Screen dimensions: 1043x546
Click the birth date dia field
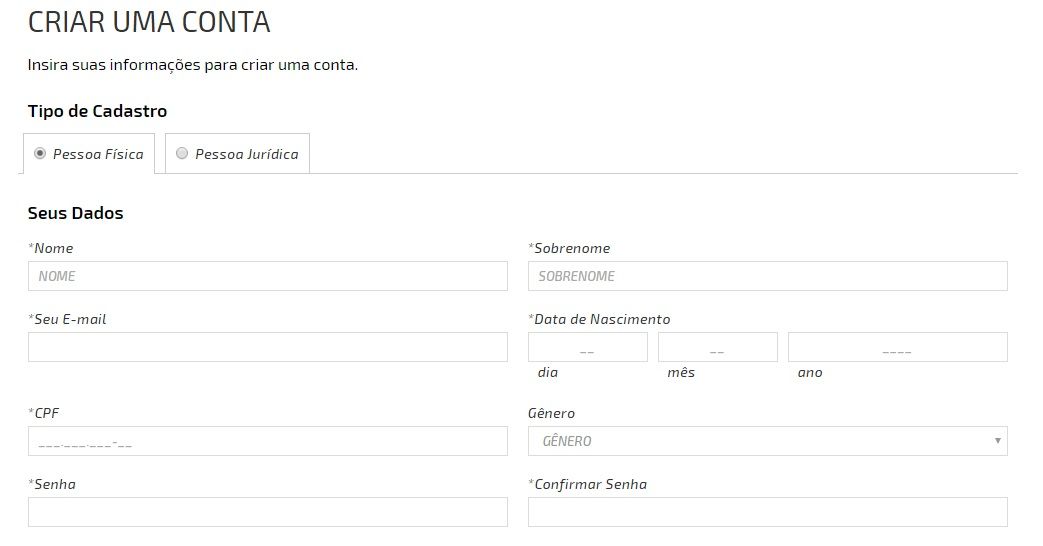[587, 347]
